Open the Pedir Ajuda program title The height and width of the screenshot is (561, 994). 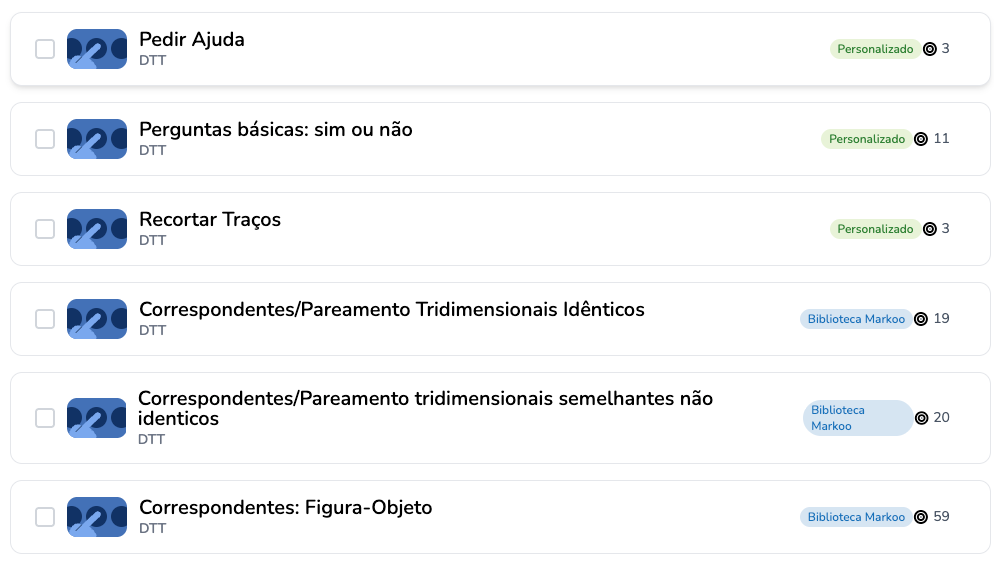point(192,40)
